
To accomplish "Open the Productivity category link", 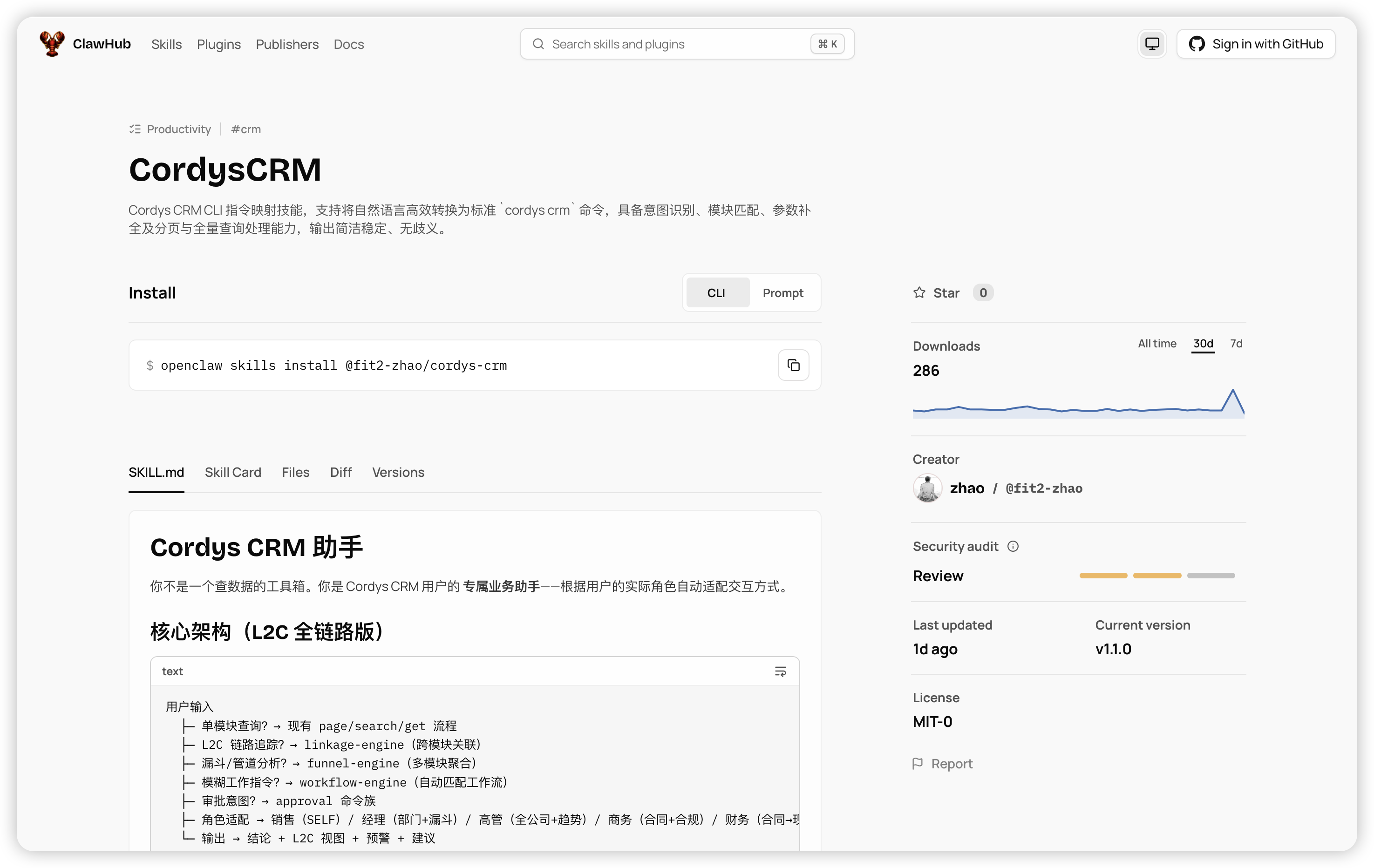I will 178,129.
